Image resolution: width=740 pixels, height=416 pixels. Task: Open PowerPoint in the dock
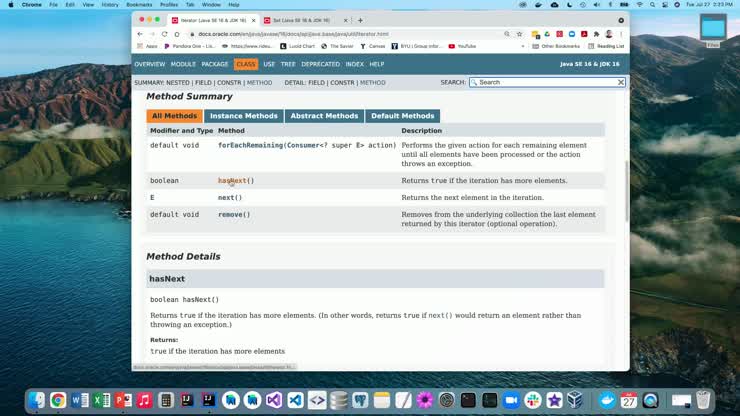[123, 400]
